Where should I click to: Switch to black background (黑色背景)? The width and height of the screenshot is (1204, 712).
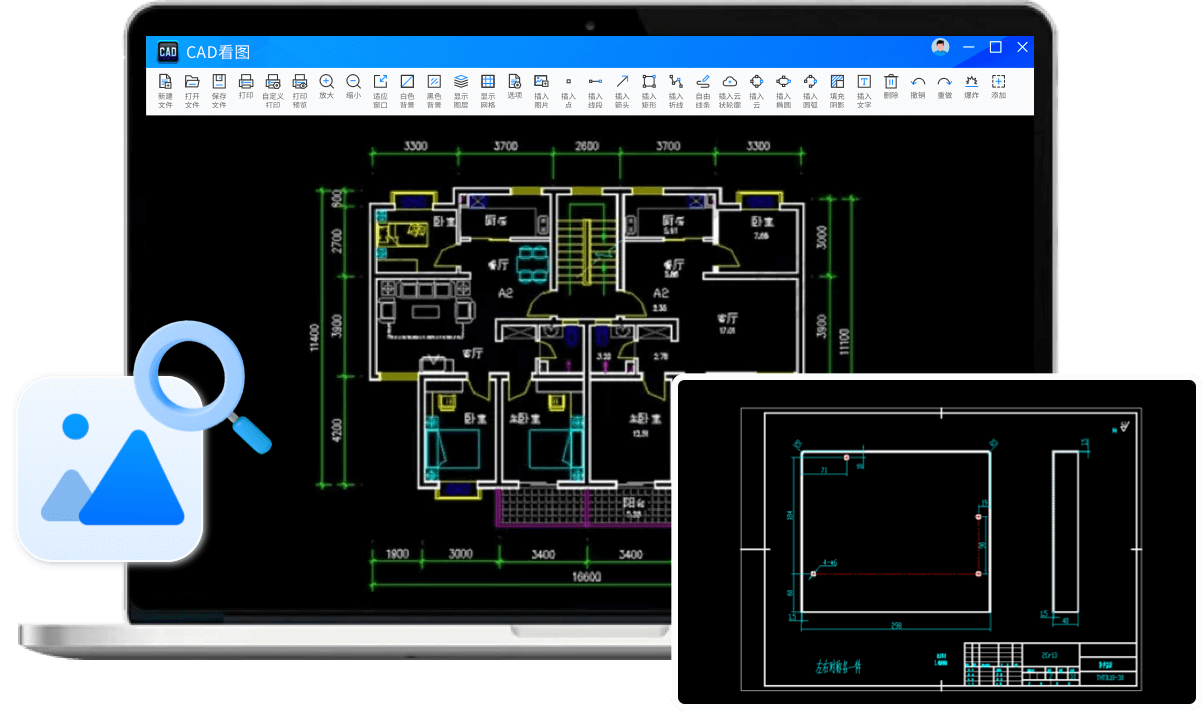(434, 82)
